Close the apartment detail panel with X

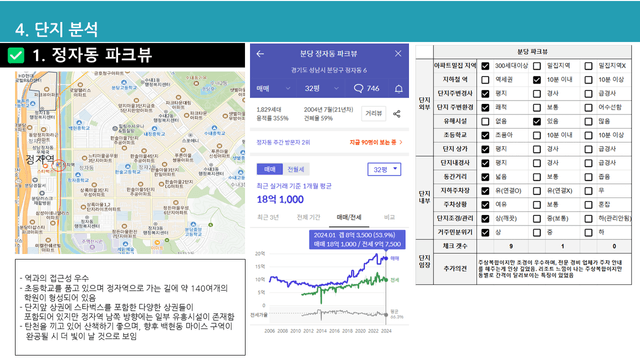[398, 53]
